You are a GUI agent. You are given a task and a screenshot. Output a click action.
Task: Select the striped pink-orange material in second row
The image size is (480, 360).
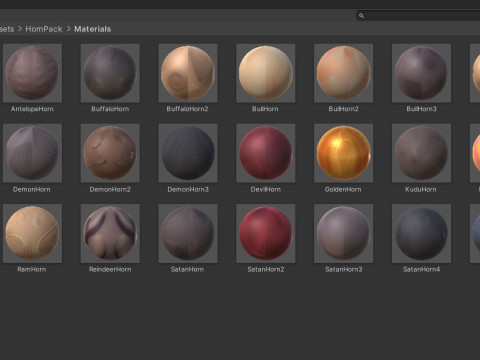pyautogui.click(x=475, y=153)
